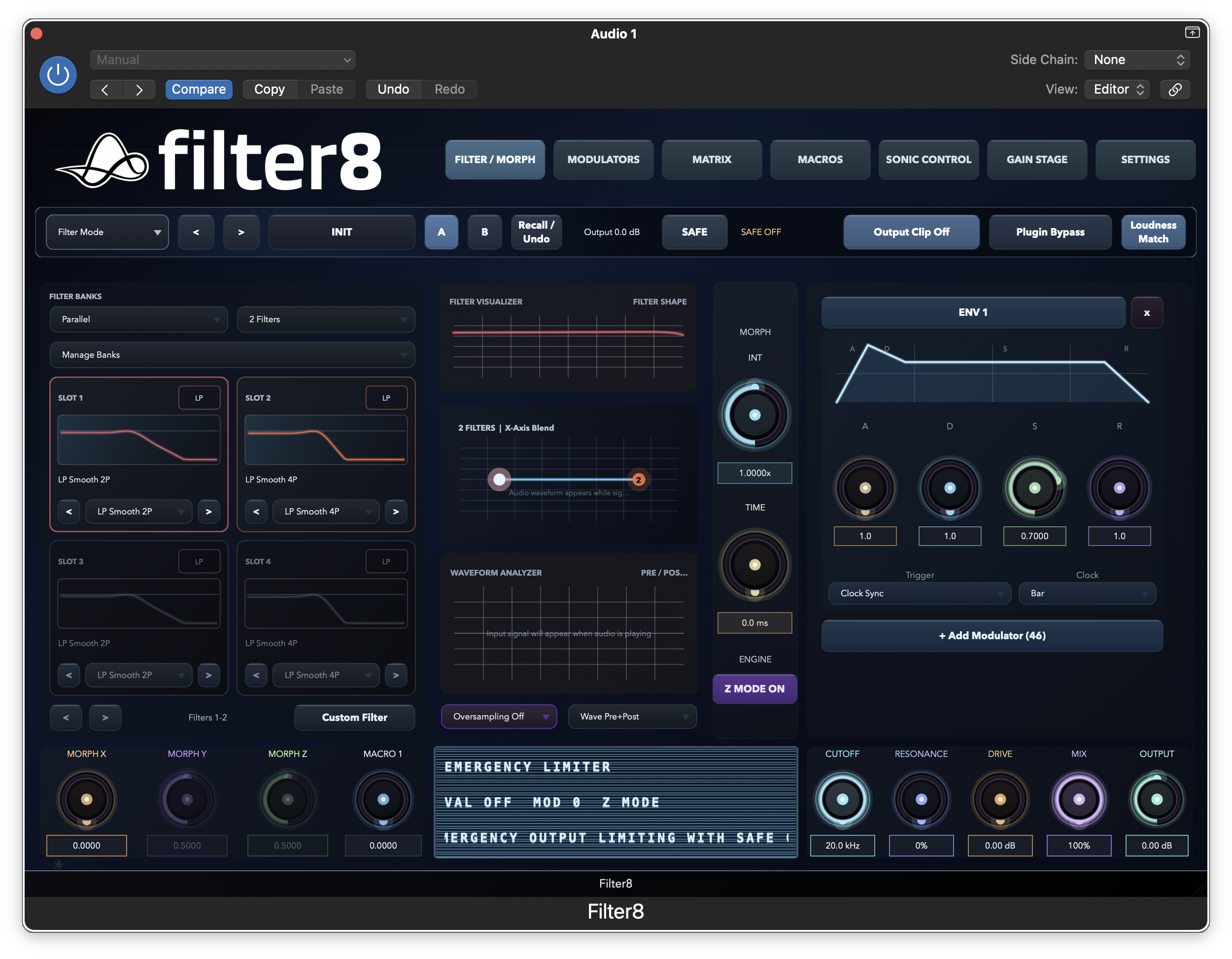Viewport: 1232px width, 959px height.
Task: Click the Undo button
Action: [x=393, y=89]
